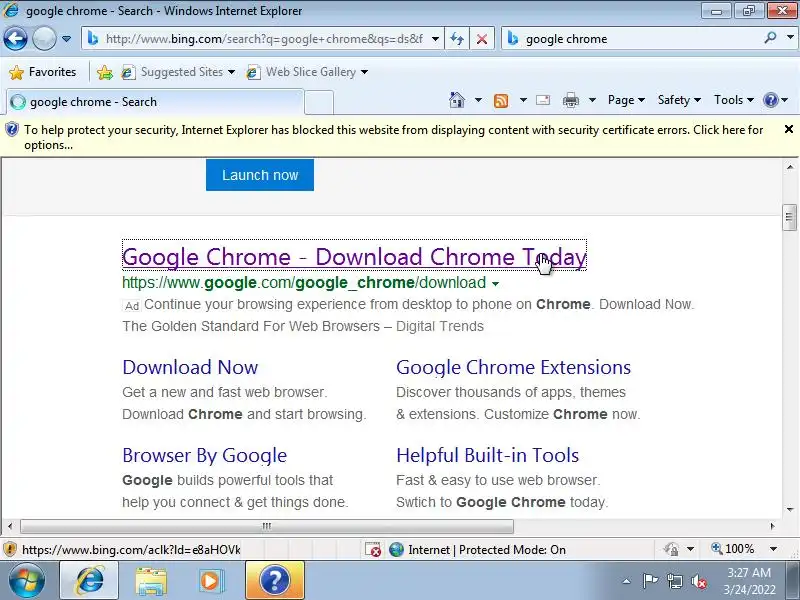Click the muted volume speaker tray icon

pyautogui.click(x=698, y=581)
